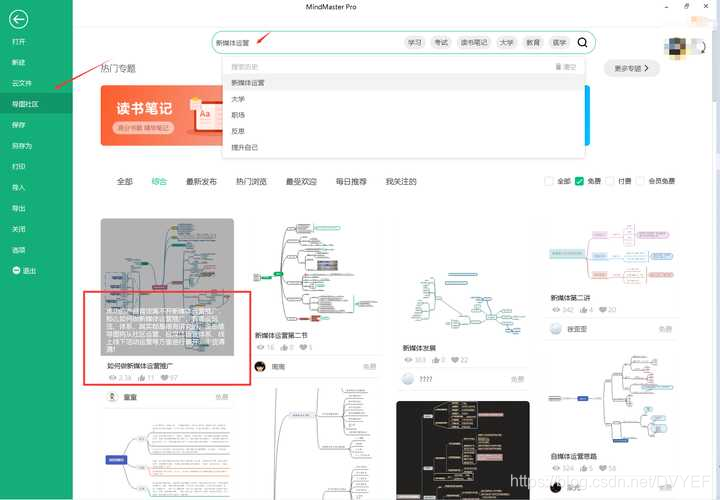Click heart icon on 新媒体运营第二节 card

(303, 348)
